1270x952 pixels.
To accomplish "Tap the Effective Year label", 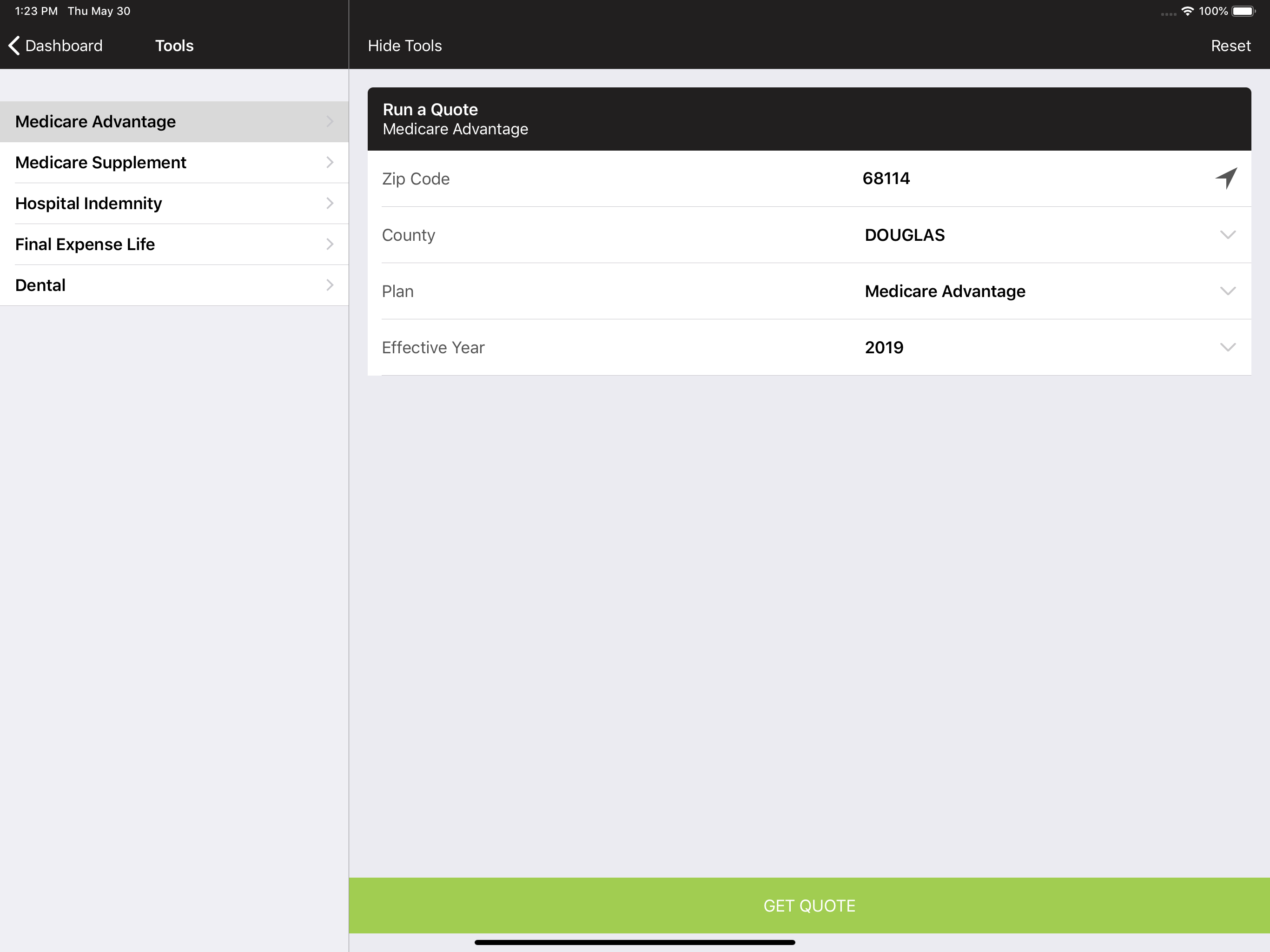I will click(x=433, y=347).
